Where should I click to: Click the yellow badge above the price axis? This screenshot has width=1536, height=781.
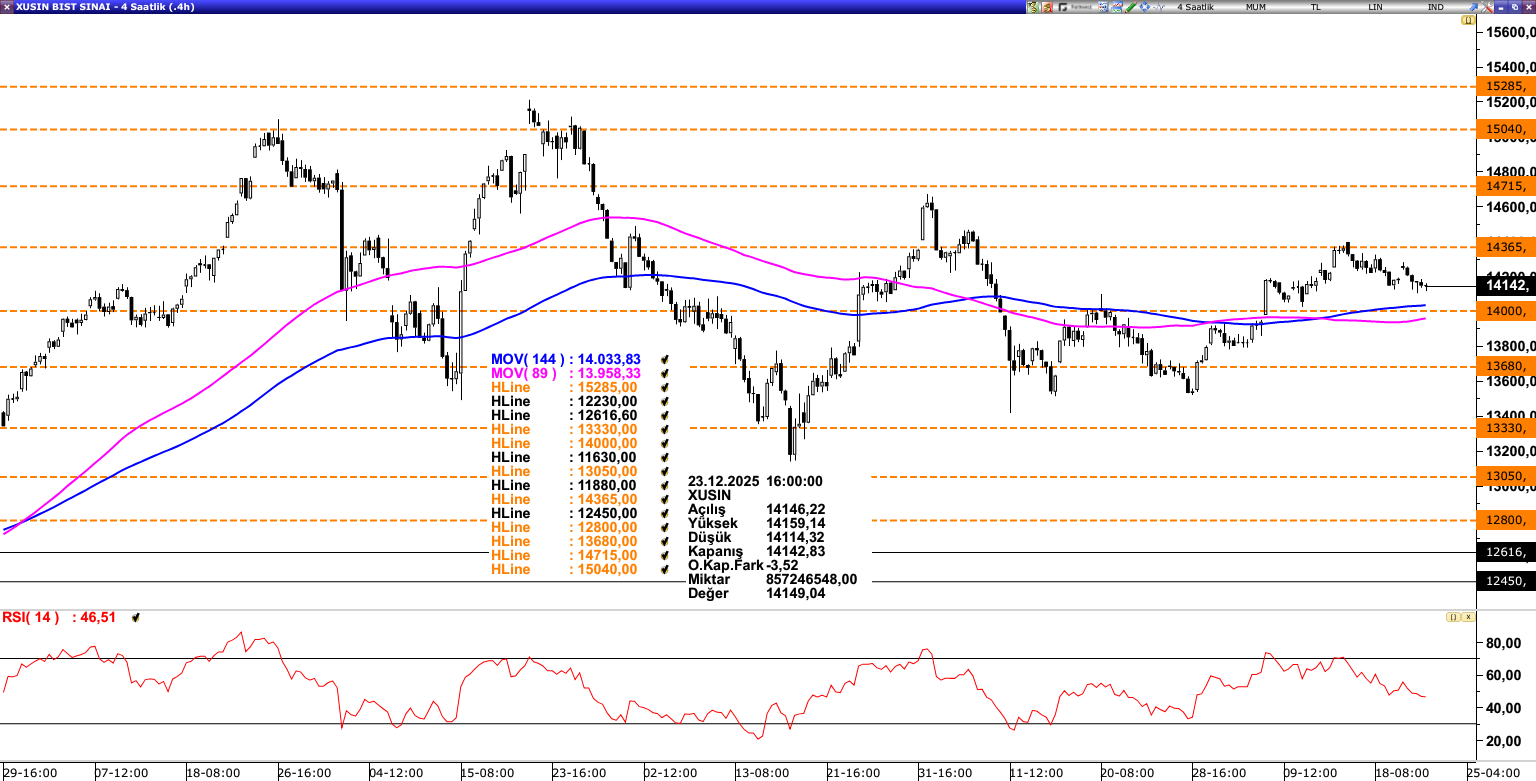pos(1468,20)
